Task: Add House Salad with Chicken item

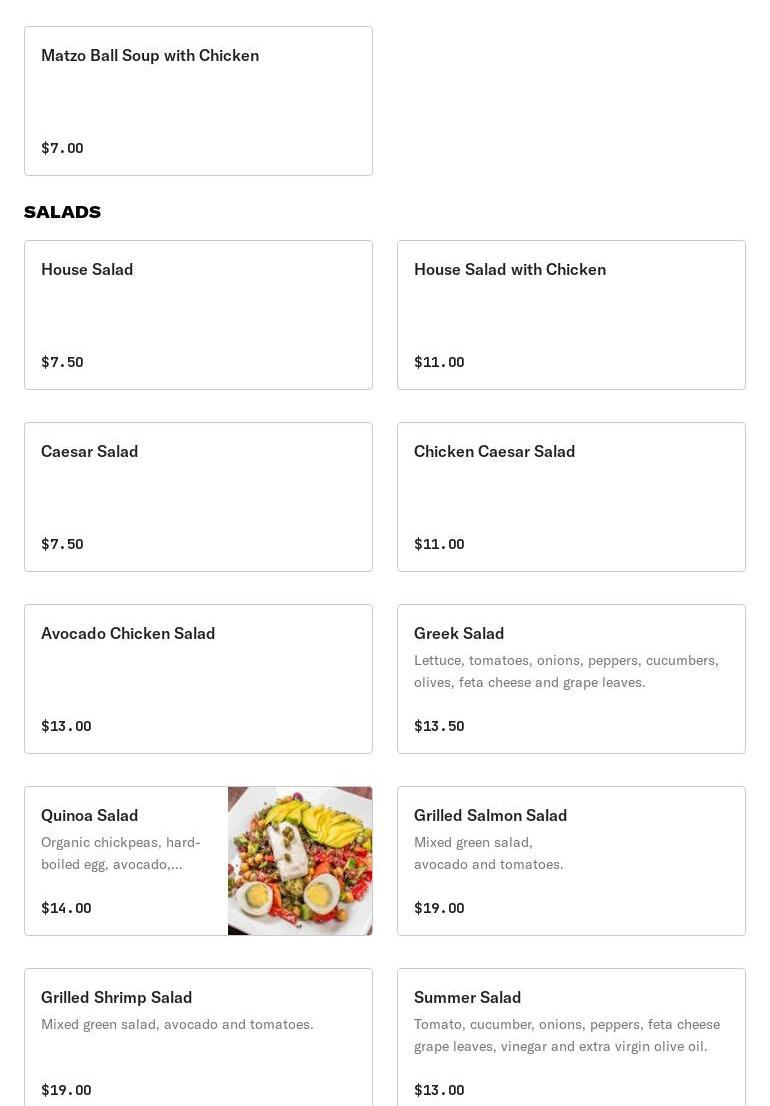Action: point(571,315)
